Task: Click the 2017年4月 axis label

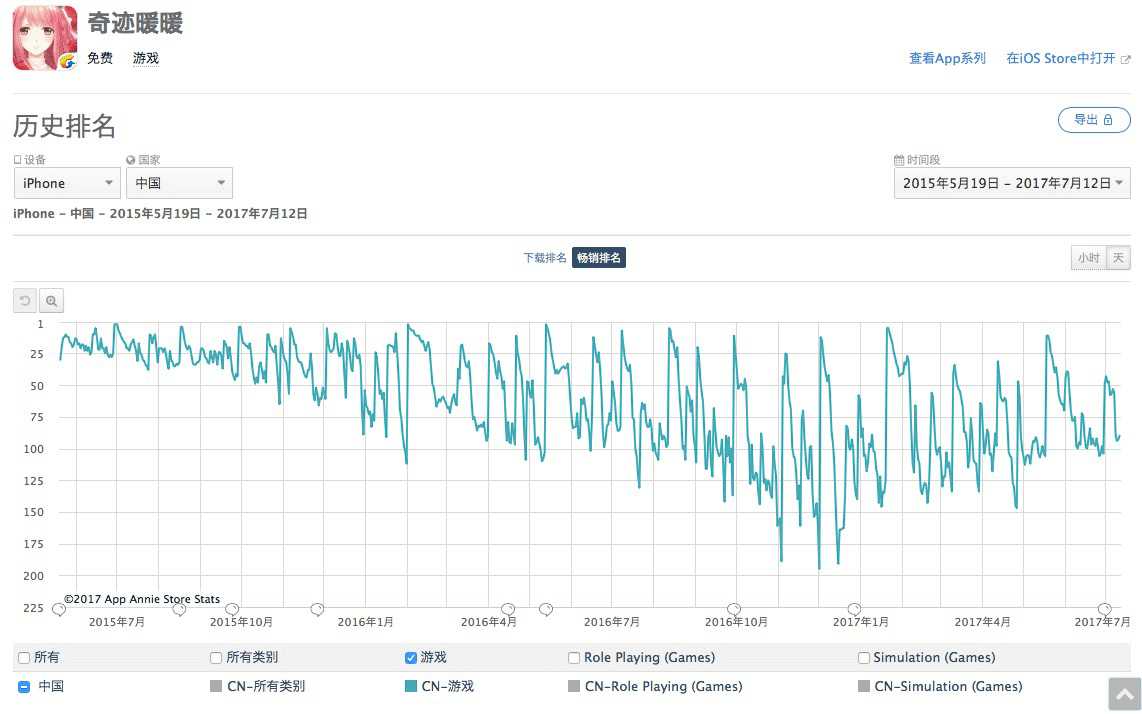Action: click(x=982, y=622)
